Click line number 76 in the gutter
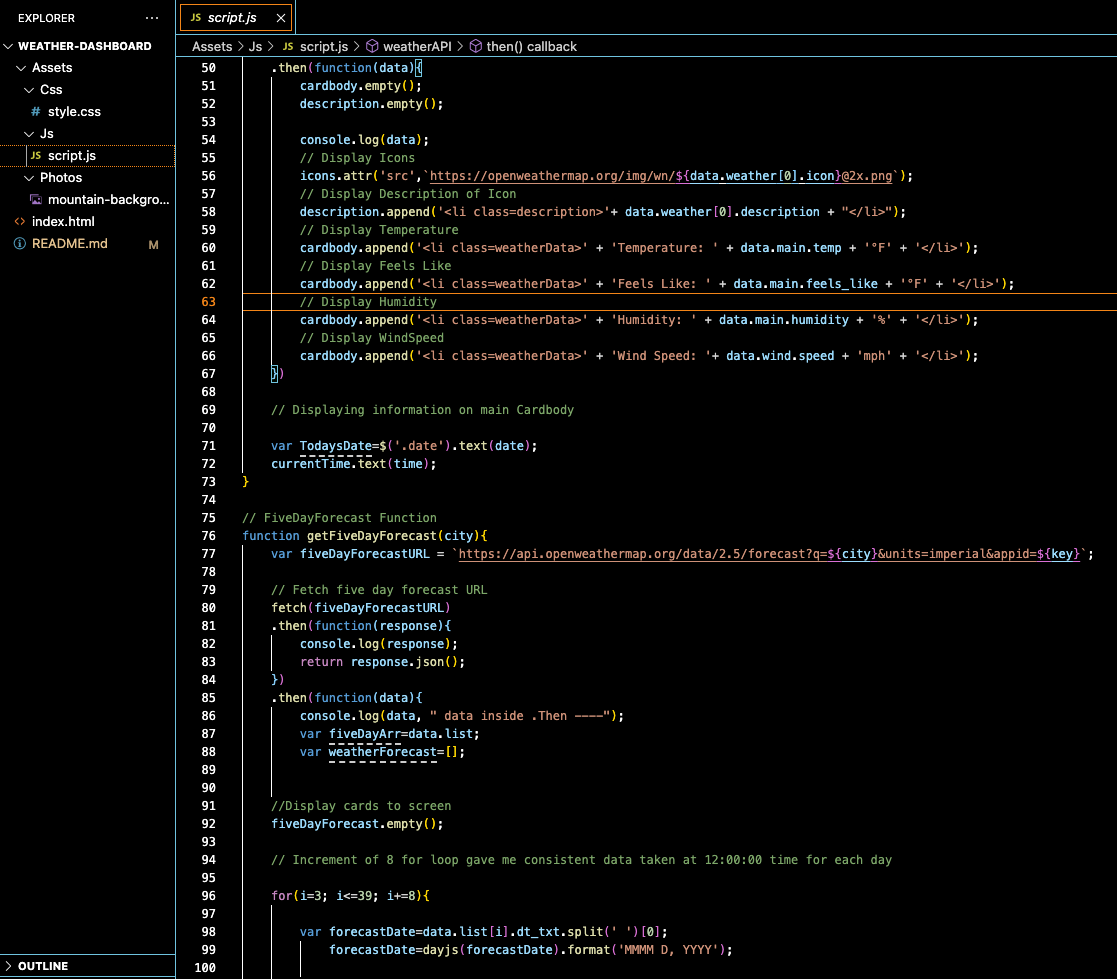This screenshot has width=1117, height=979. point(208,536)
